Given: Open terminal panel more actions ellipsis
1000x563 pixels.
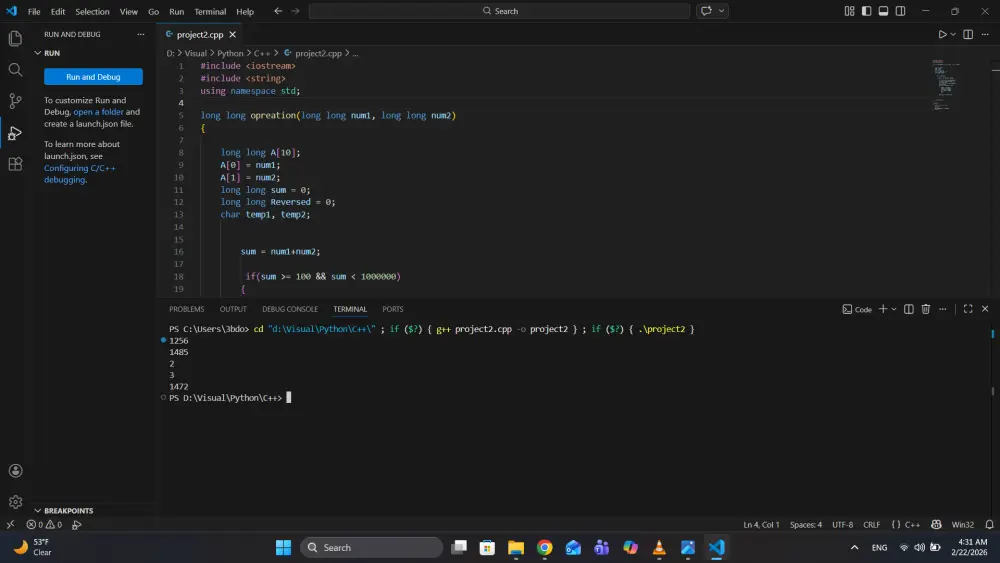Looking at the screenshot, I should coord(943,309).
